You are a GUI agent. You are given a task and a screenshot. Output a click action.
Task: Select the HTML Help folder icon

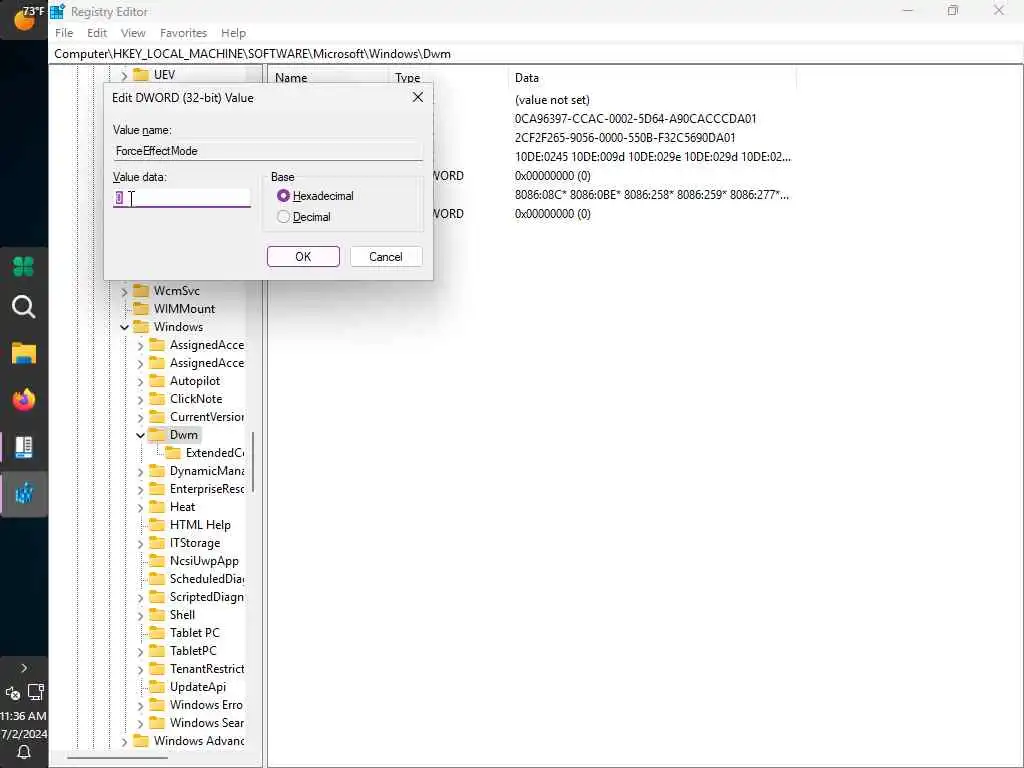(157, 524)
